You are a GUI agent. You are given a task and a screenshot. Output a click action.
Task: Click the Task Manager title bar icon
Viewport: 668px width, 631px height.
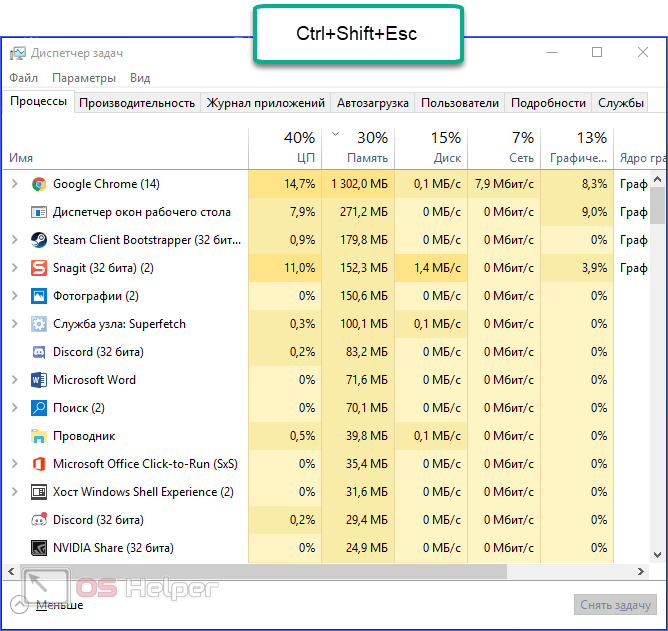(18, 53)
